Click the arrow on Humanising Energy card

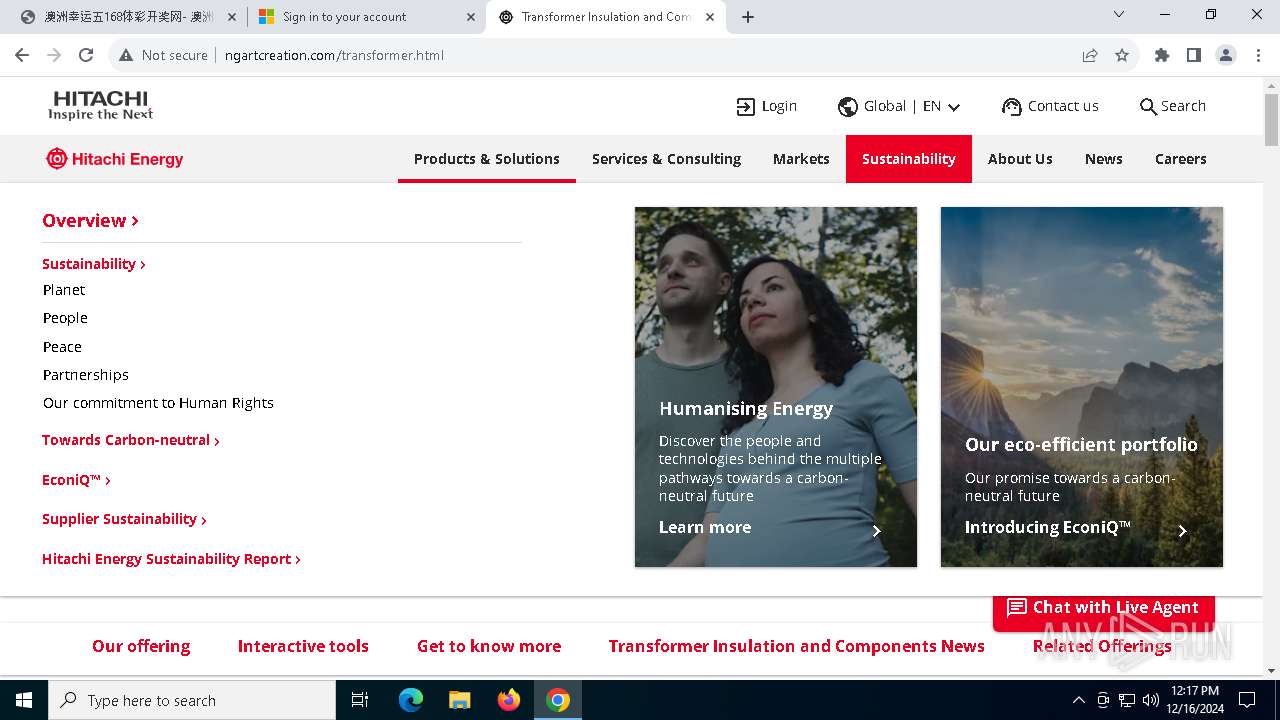877,531
